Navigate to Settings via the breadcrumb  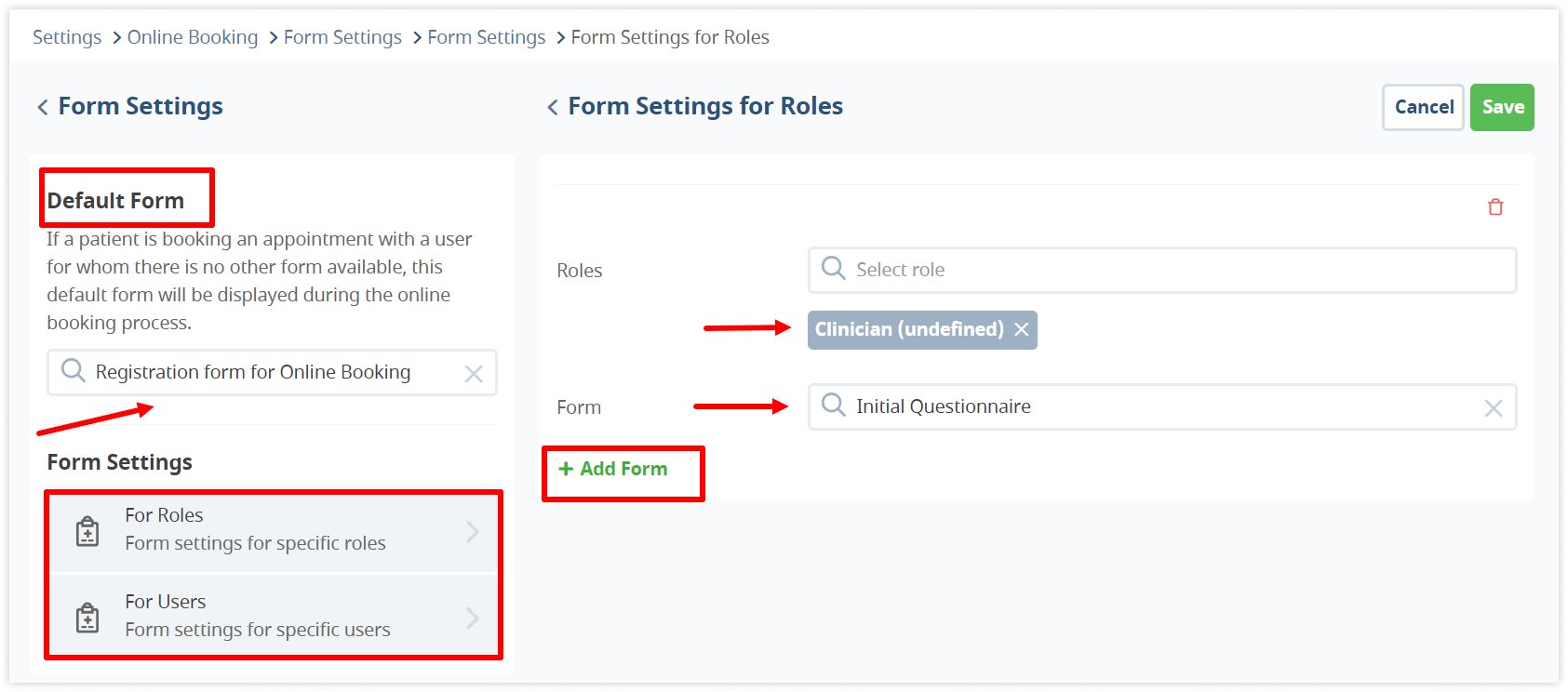66,37
